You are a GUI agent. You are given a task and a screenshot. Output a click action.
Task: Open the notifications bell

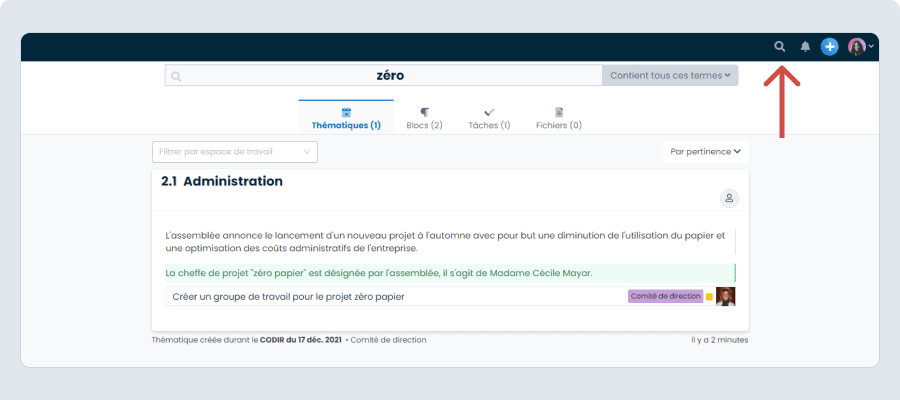(x=805, y=47)
